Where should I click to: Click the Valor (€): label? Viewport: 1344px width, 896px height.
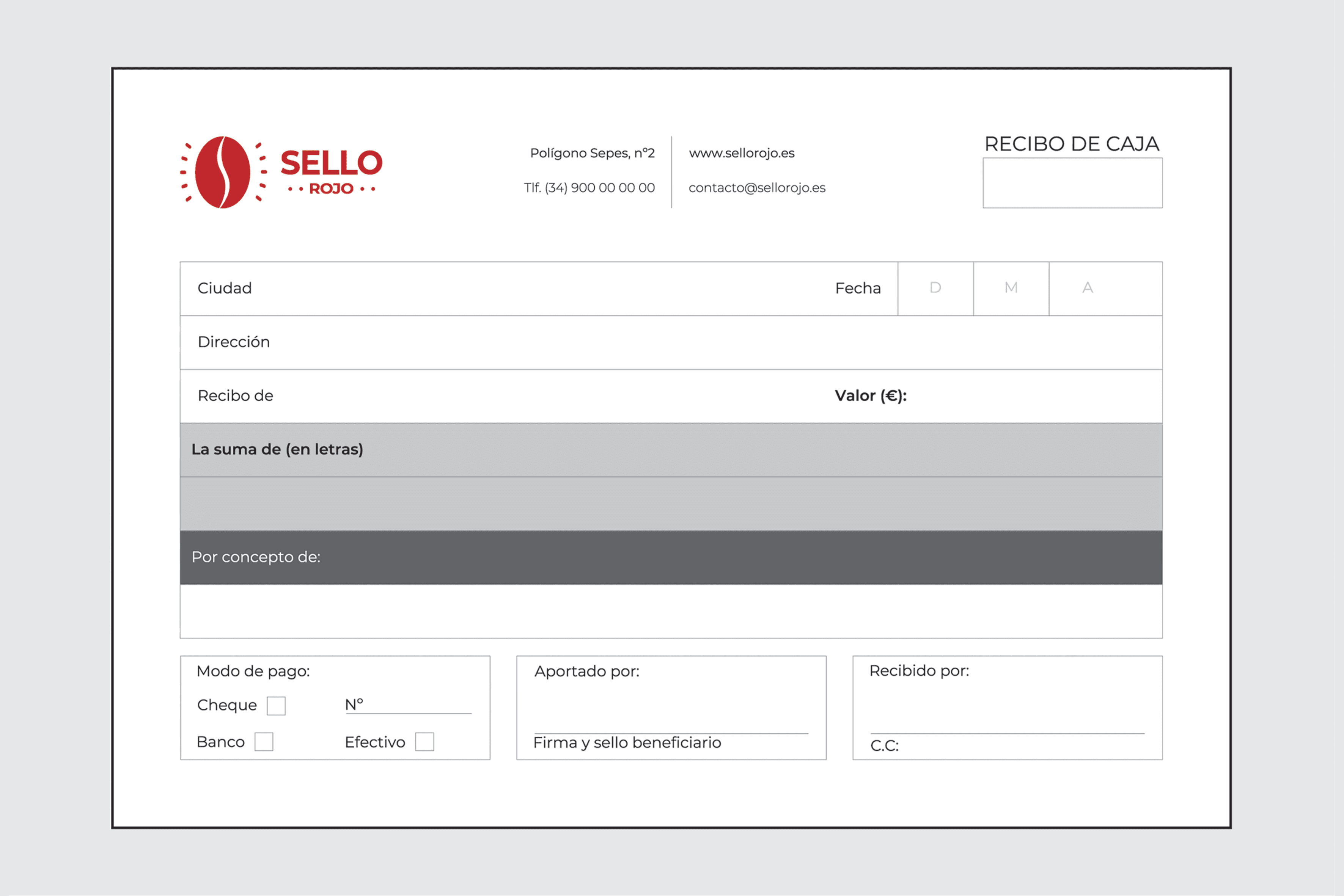click(870, 395)
